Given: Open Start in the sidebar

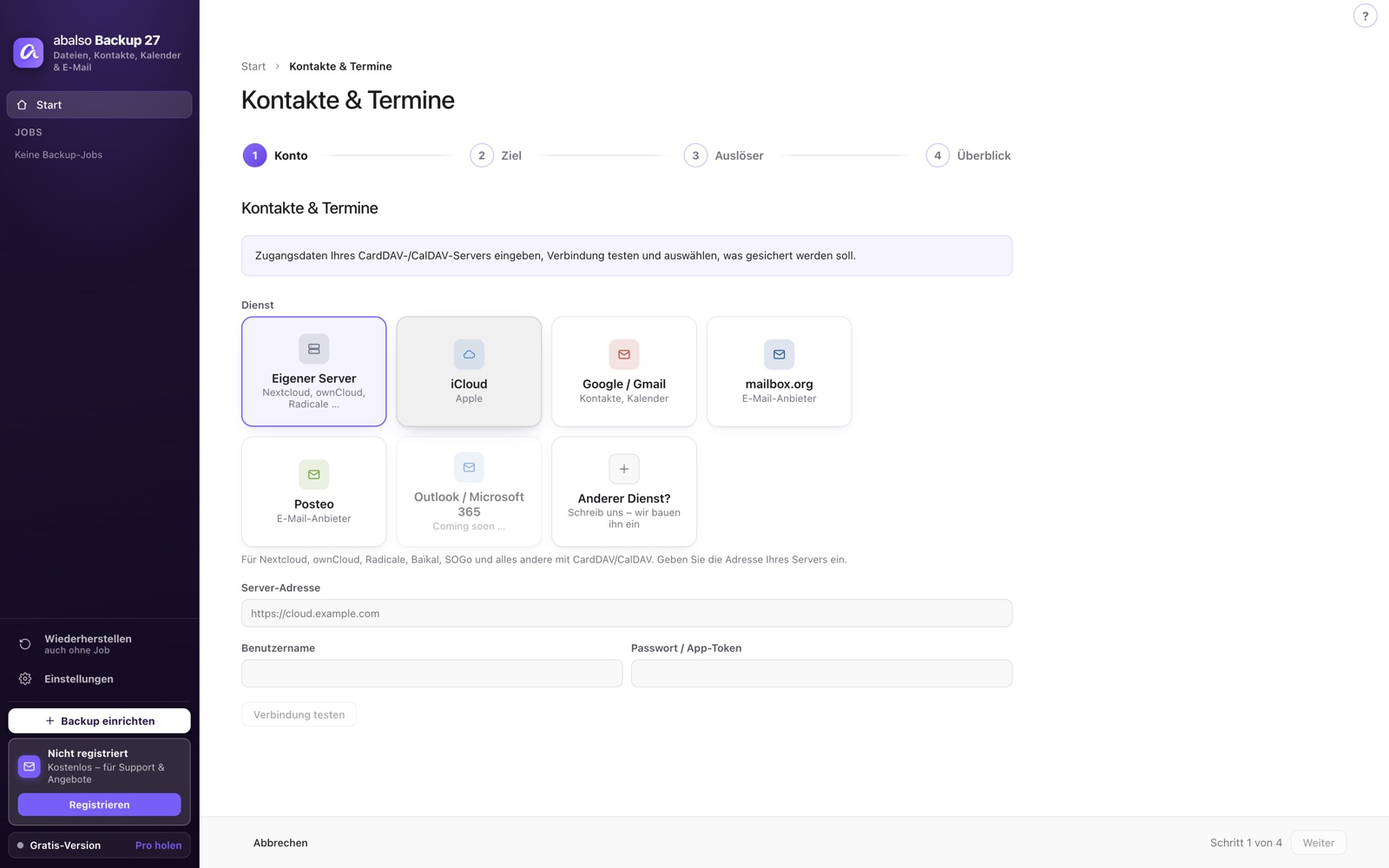Looking at the screenshot, I should click(x=100, y=105).
